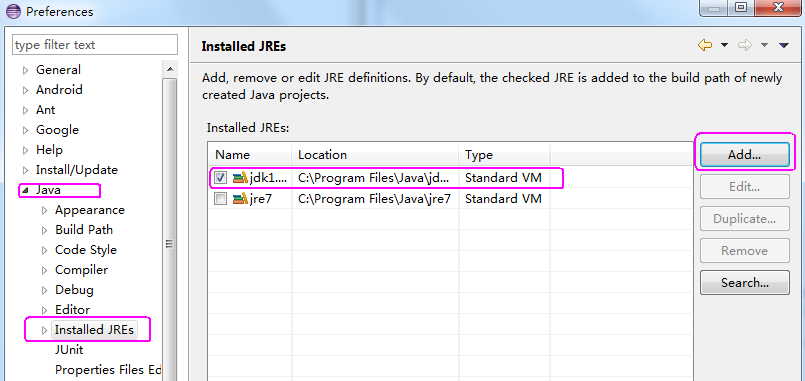Click the jre7 library icon in the table

coord(240,199)
